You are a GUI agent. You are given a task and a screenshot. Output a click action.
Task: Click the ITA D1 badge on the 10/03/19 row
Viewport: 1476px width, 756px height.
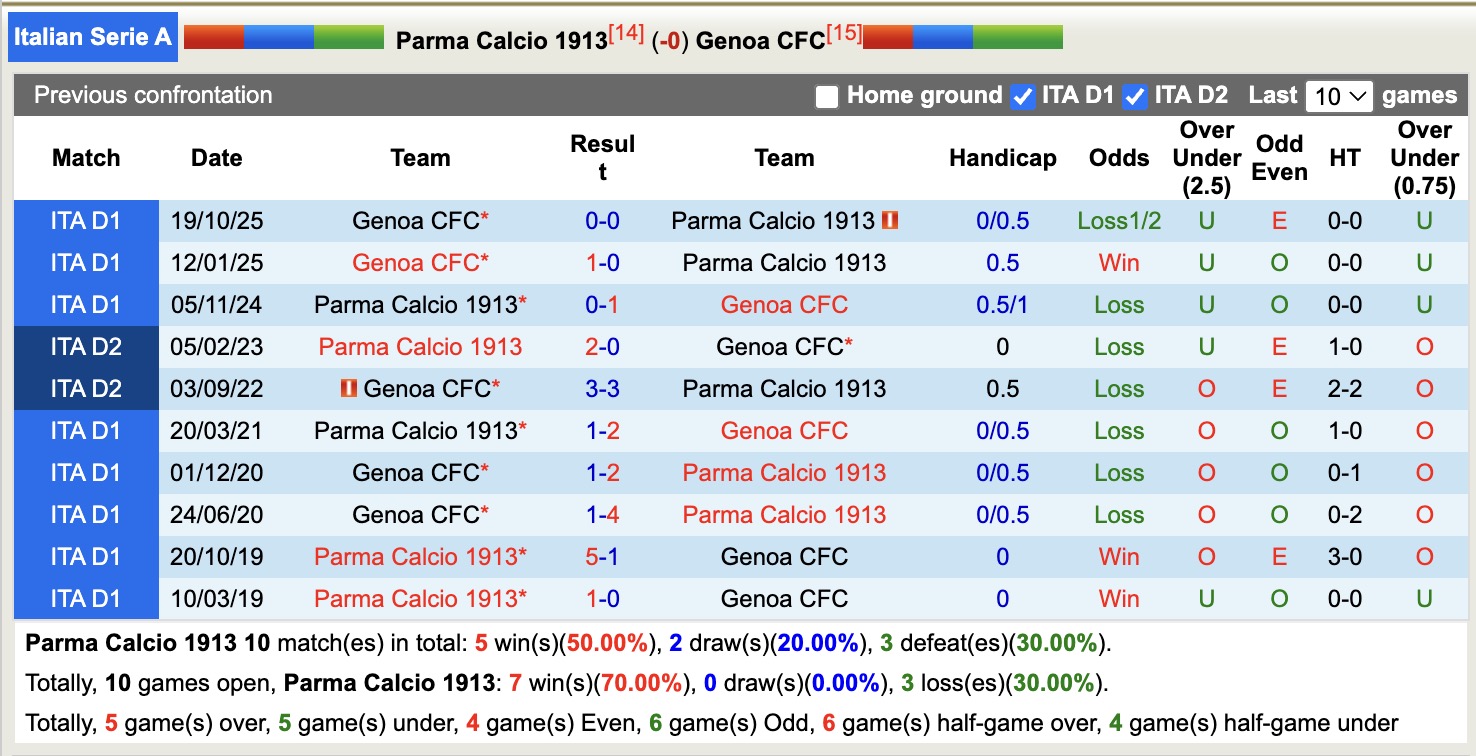(86, 598)
